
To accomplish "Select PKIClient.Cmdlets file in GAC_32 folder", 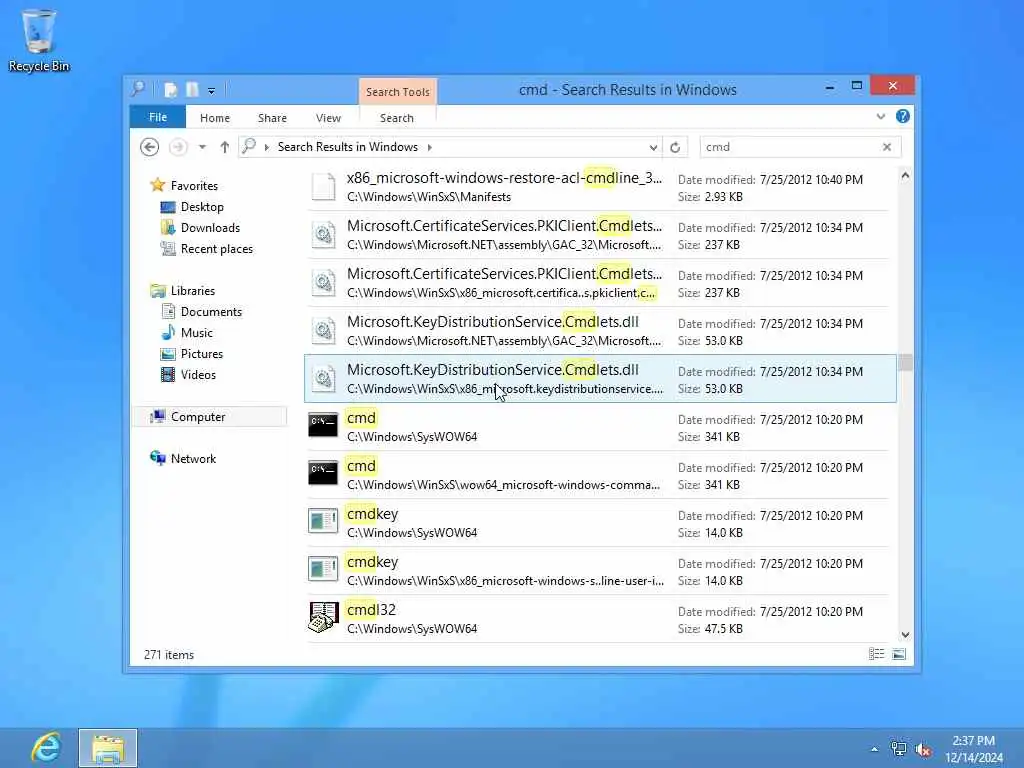I will [x=600, y=235].
